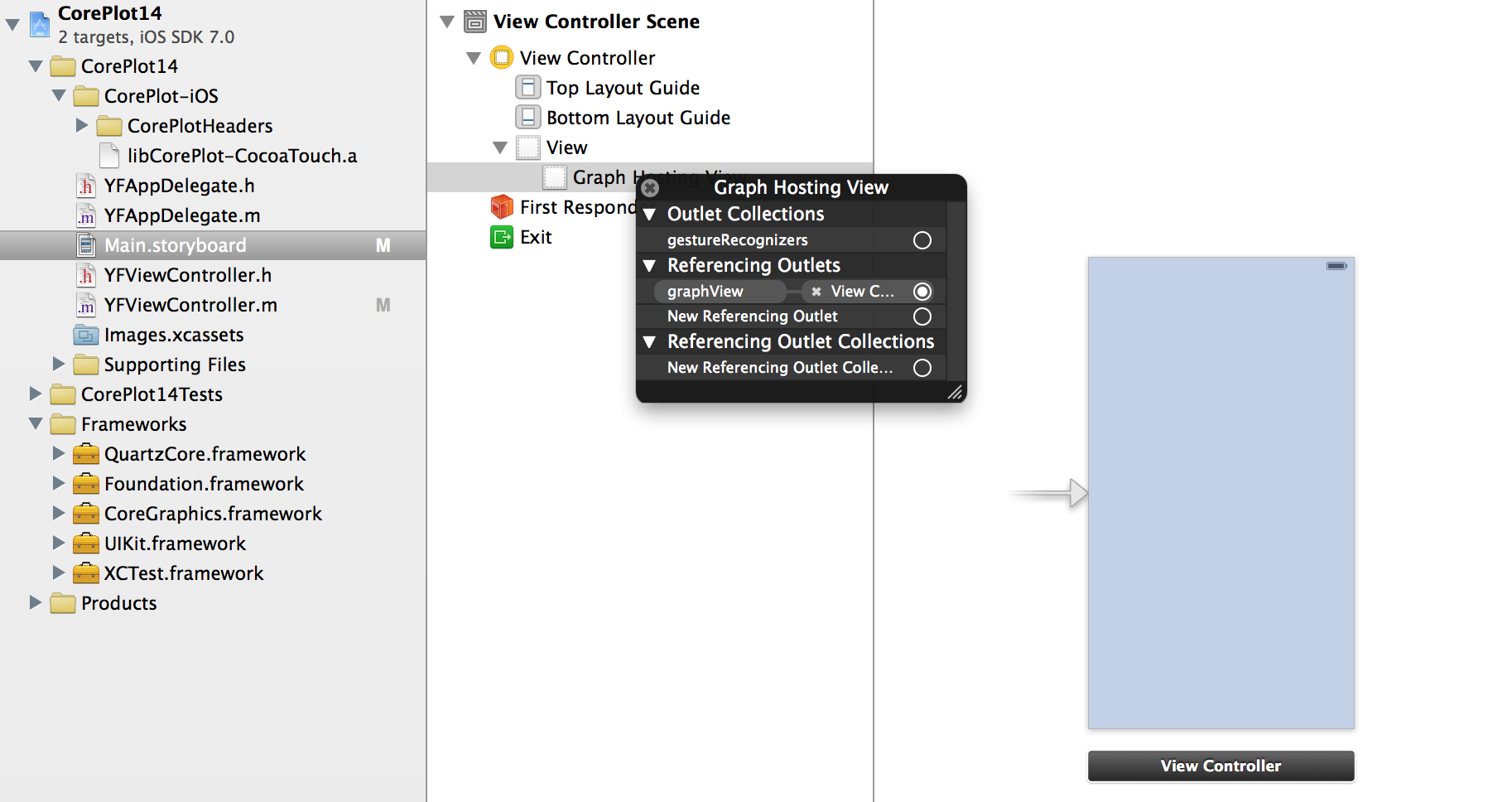Expand the CorePlotHeaders folder
This screenshot has width=1512, height=802.
coord(82,126)
